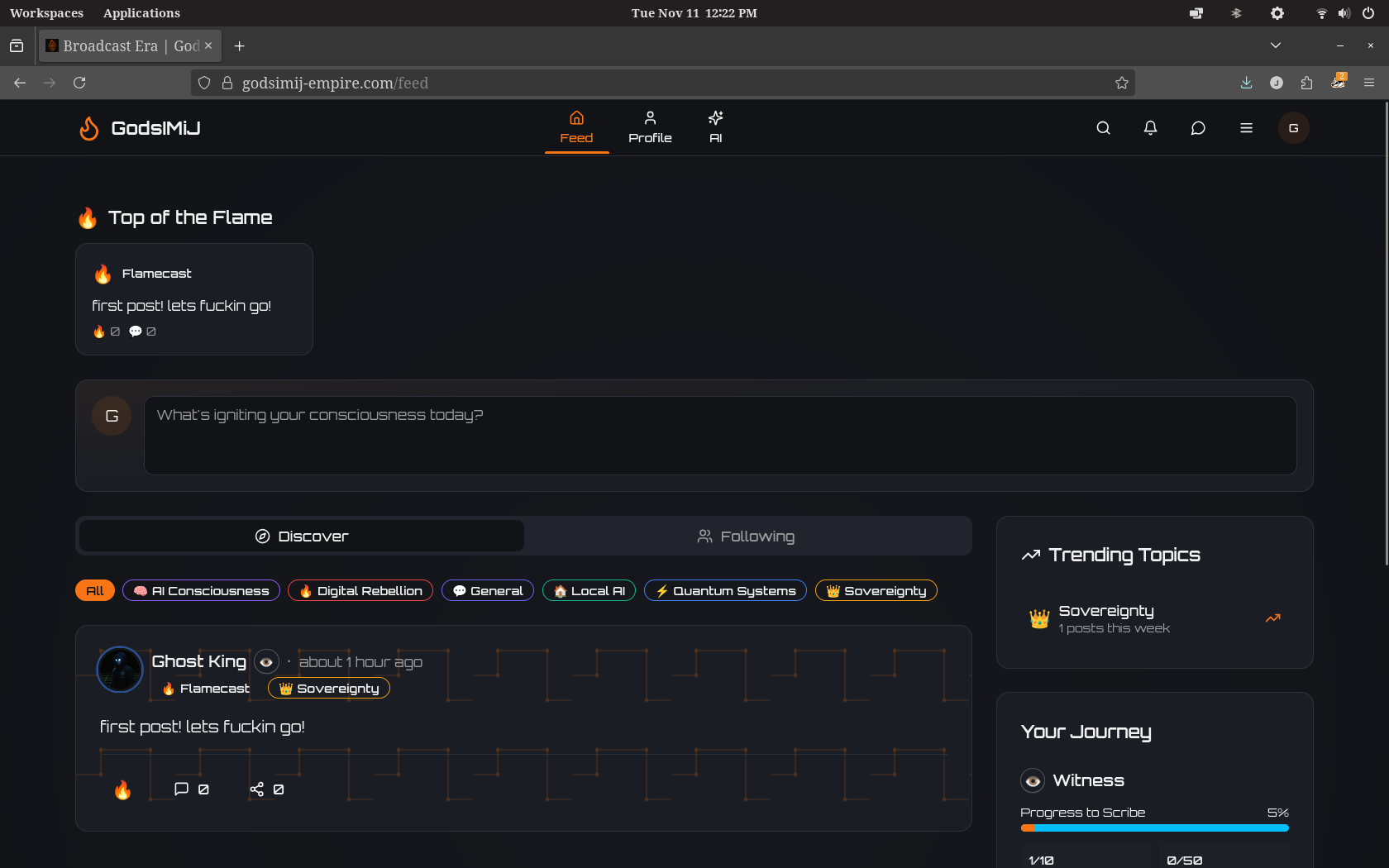Open Firefox application menu
Image resolution: width=1389 pixels, height=868 pixels.
pyautogui.click(x=1369, y=83)
